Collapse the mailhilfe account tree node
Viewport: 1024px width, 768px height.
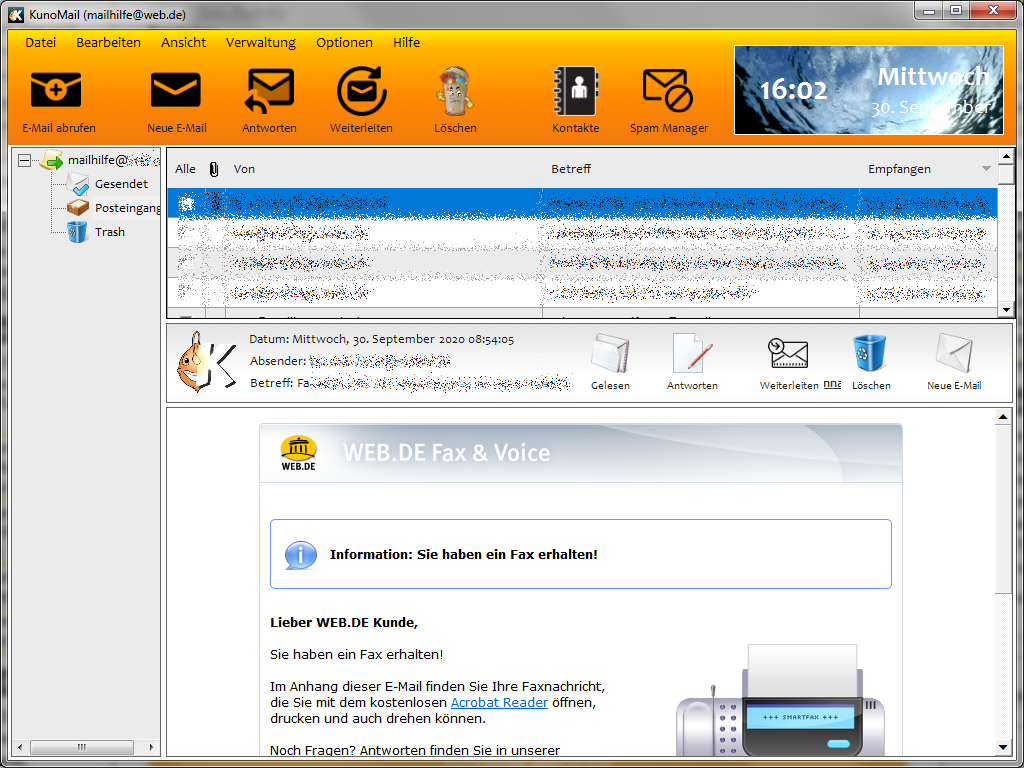[25, 160]
